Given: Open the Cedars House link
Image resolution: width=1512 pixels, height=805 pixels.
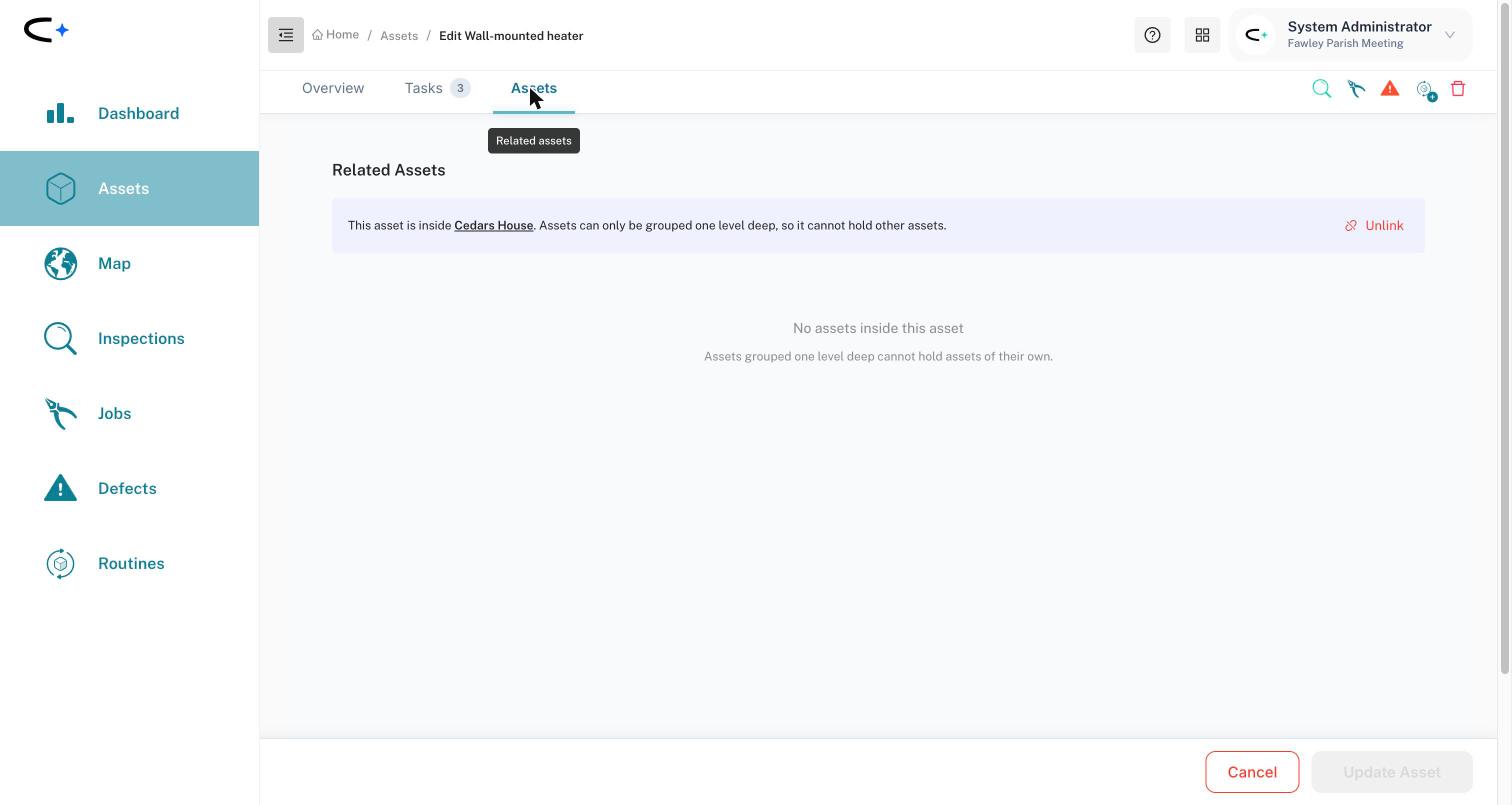Looking at the screenshot, I should 494,225.
